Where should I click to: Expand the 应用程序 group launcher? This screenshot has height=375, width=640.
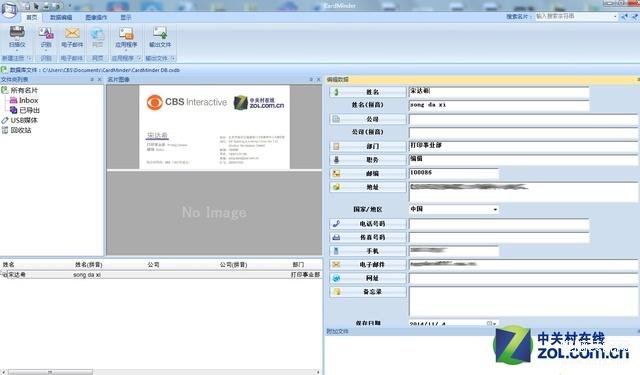tap(139, 58)
